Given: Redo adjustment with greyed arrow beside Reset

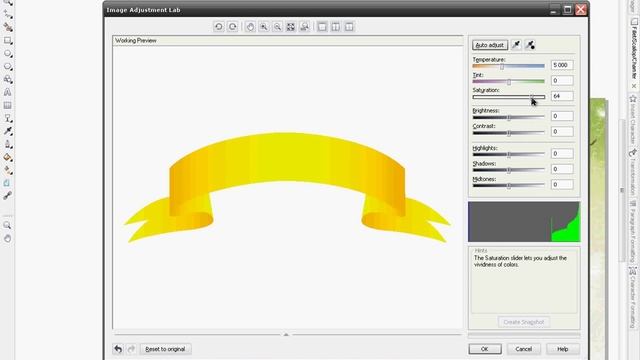Looking at the screenshot, I should (x=131, y=349).
